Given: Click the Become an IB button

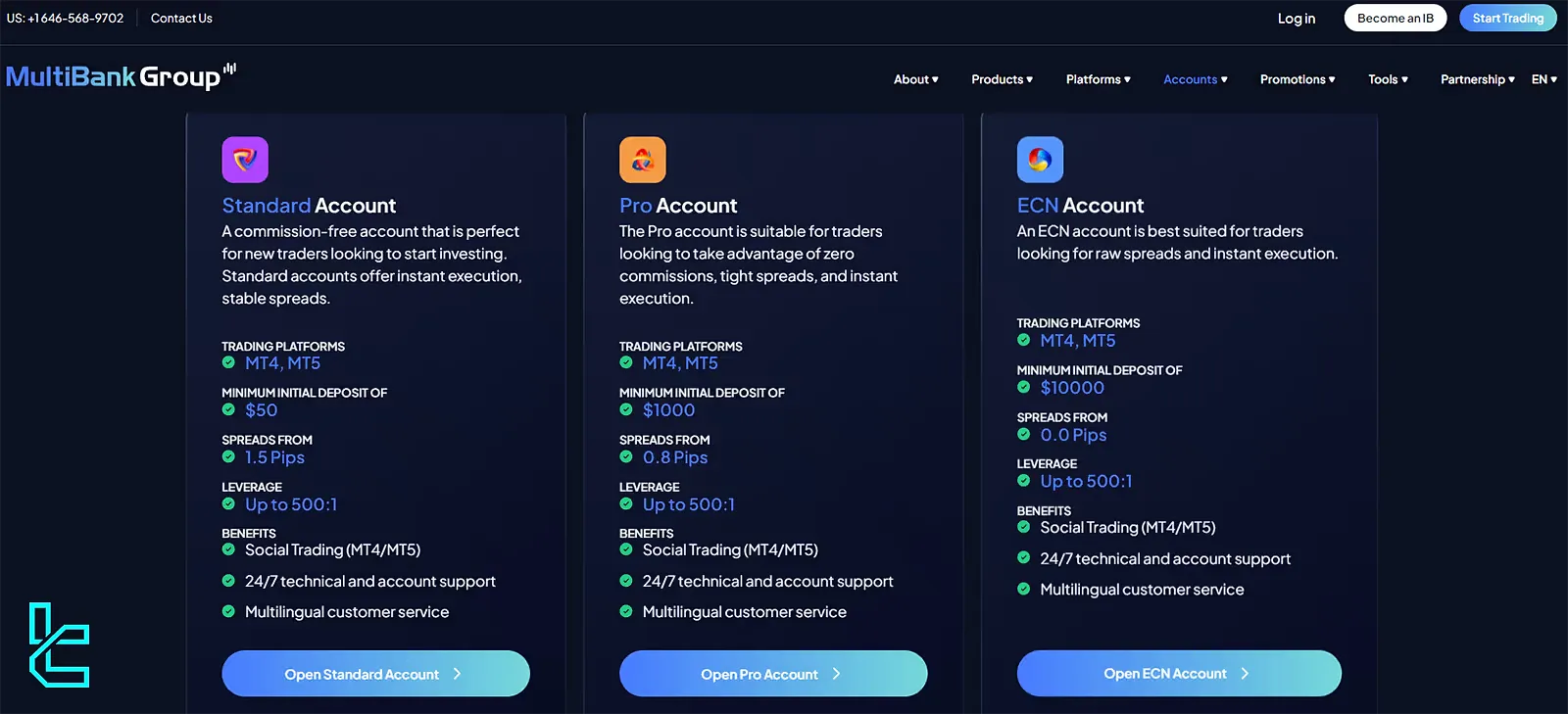Looking at the screenshot, I should pos(1396,19).
